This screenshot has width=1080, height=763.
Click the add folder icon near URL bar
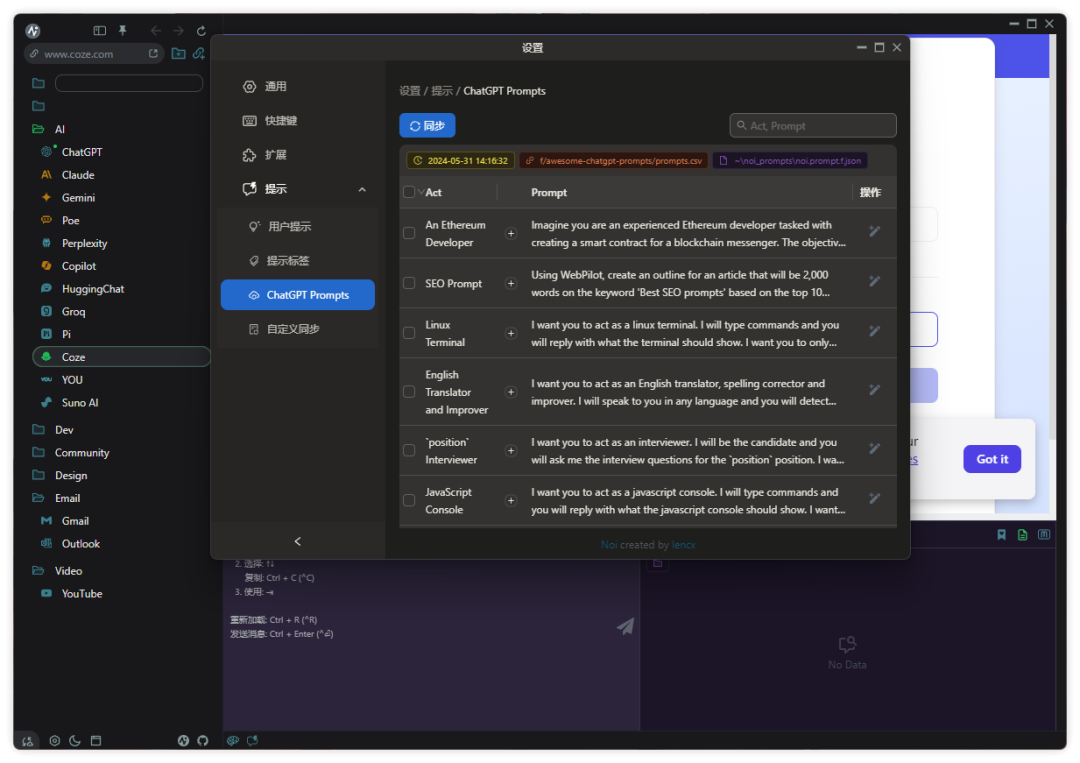click(x=178, y=53)
